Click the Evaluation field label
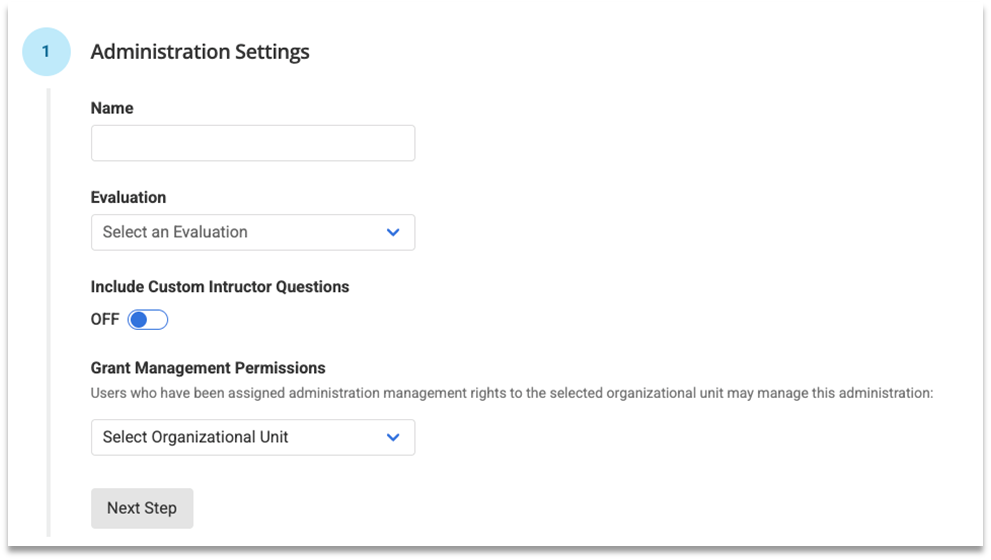This screenshot has width=991, height=560. click(x=128, y=198)
